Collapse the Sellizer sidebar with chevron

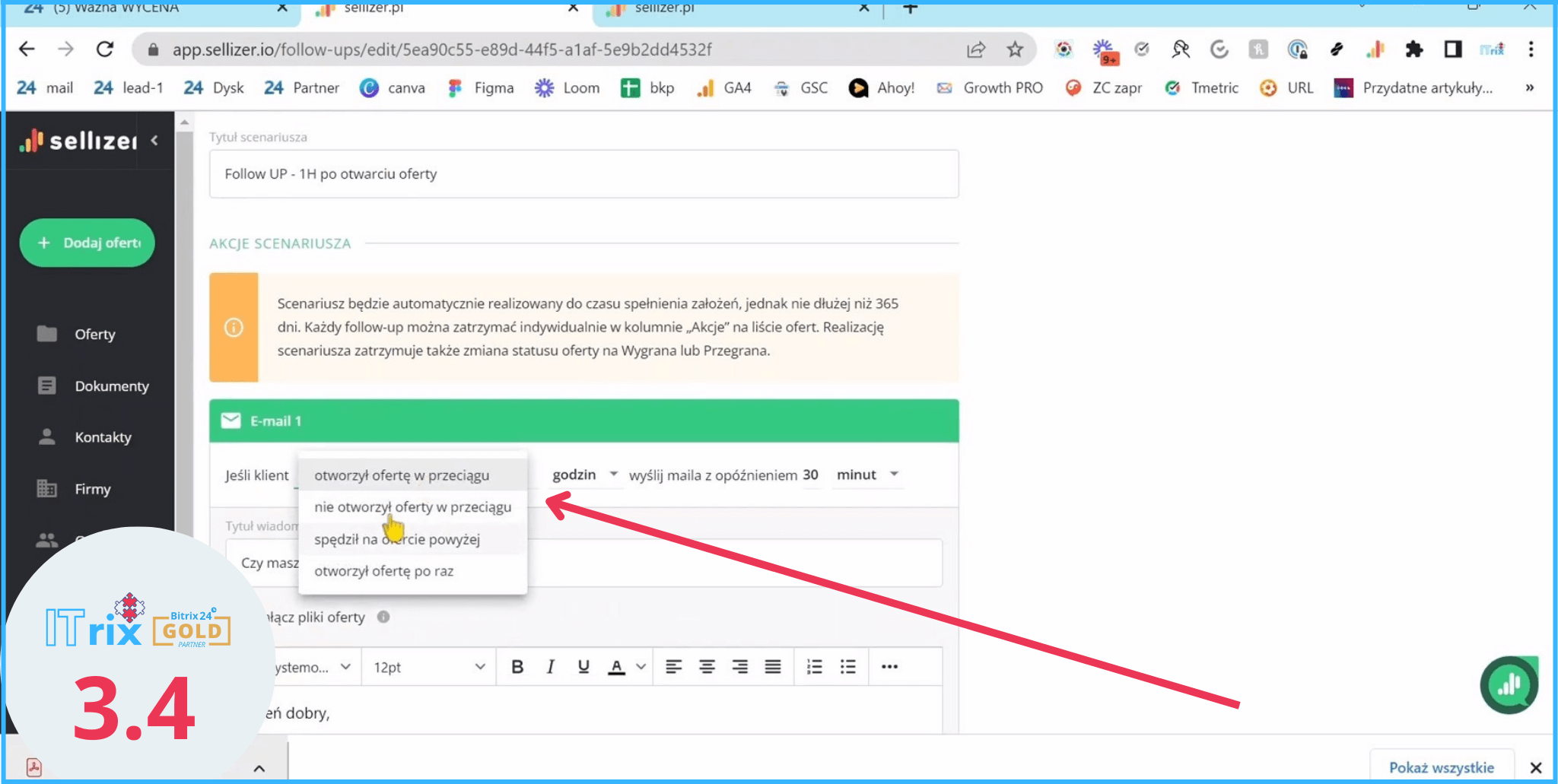coord(154,140)
